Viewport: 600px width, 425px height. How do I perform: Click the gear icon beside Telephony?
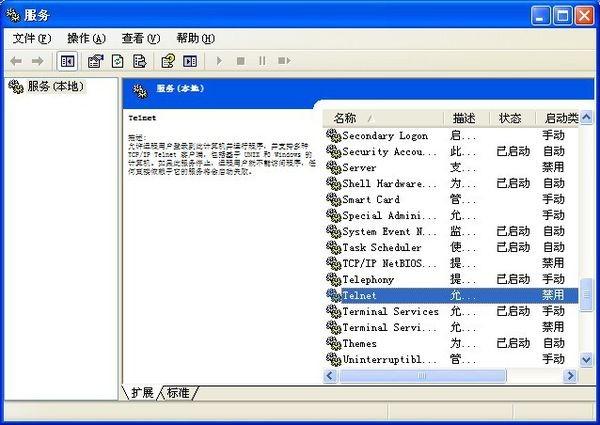(333, 279)
